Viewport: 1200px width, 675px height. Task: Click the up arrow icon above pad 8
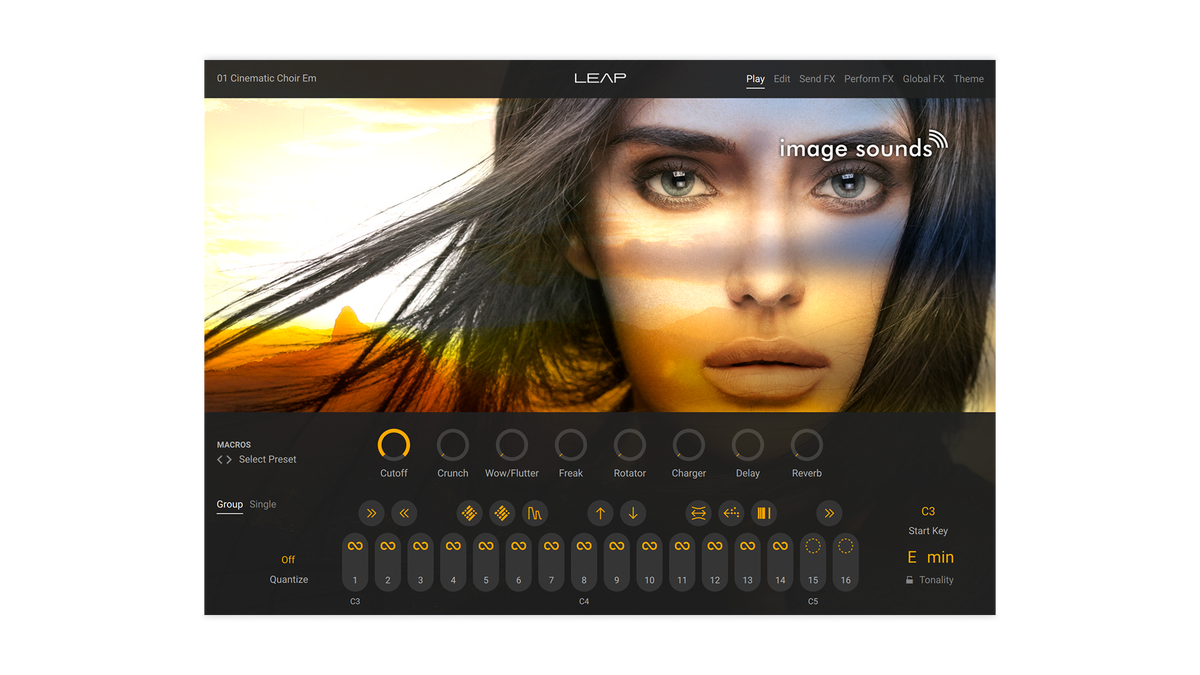coord(600,513)
